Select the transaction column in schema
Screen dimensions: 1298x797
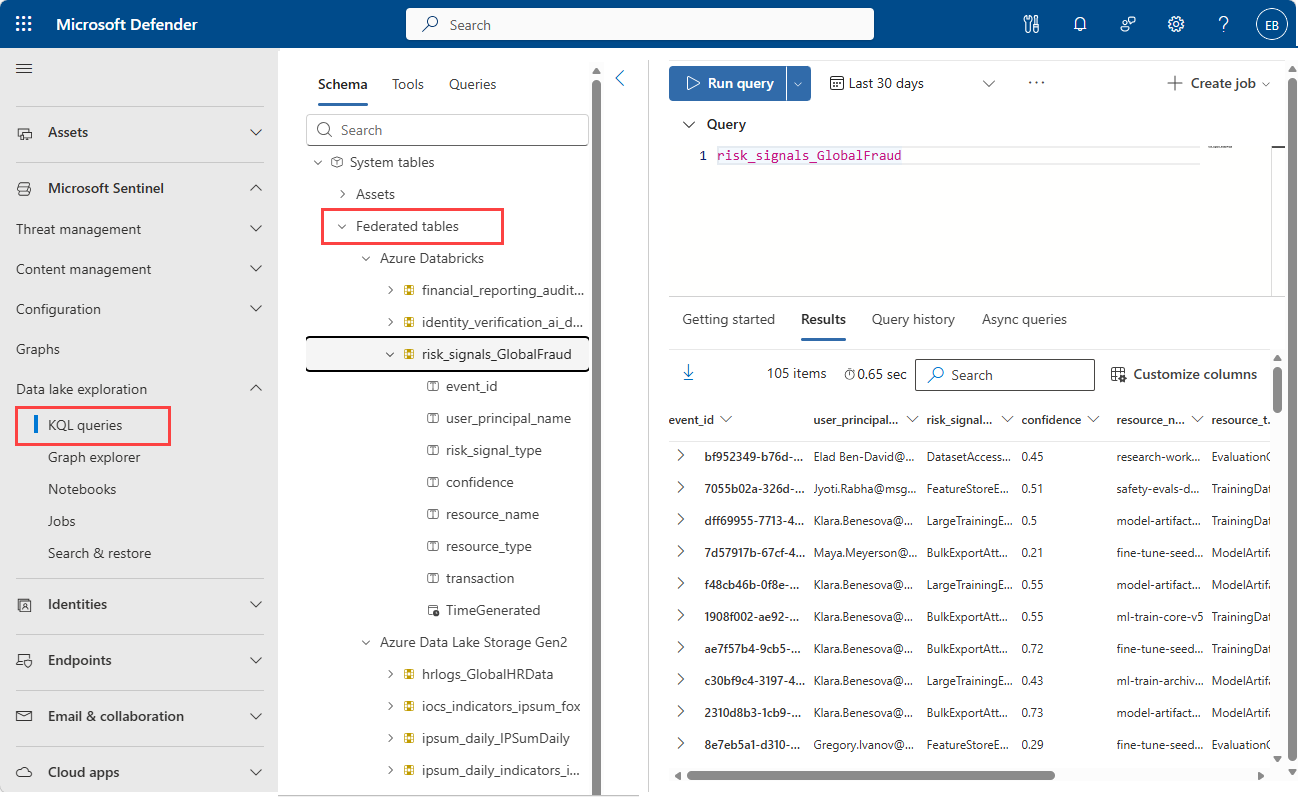pos(480,578)
